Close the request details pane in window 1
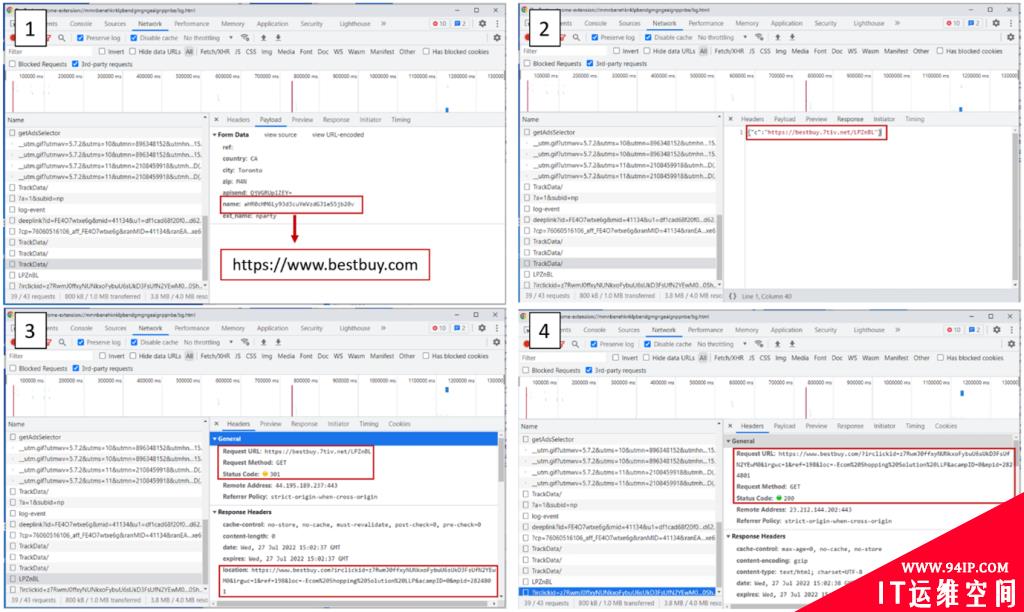Image resolution: width=1024 pixels, height=612 pixels. point(217,120)
